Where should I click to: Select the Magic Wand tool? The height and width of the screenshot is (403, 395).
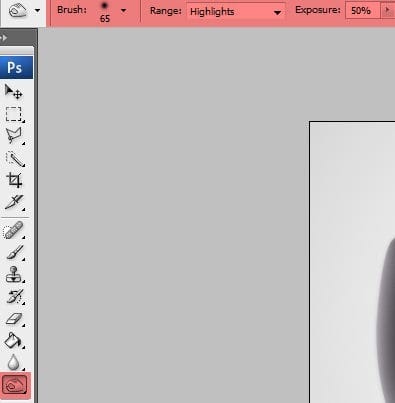[x=14, y=159]
